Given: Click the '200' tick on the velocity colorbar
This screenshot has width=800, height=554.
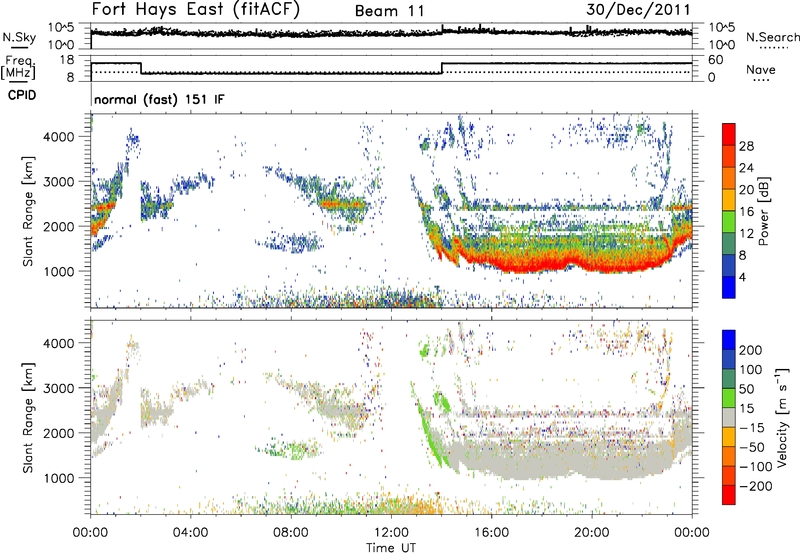Looking at the screenshot, I should (x=751, y=350).
